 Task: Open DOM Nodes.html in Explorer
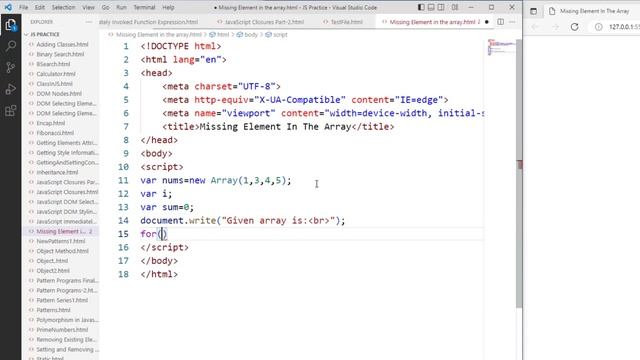59,93
